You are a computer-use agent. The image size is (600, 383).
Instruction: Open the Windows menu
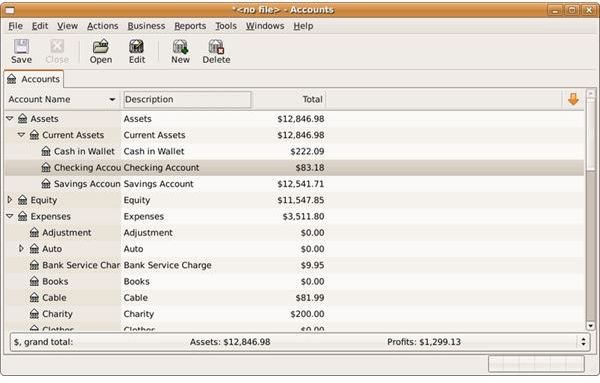pos(265,26)
